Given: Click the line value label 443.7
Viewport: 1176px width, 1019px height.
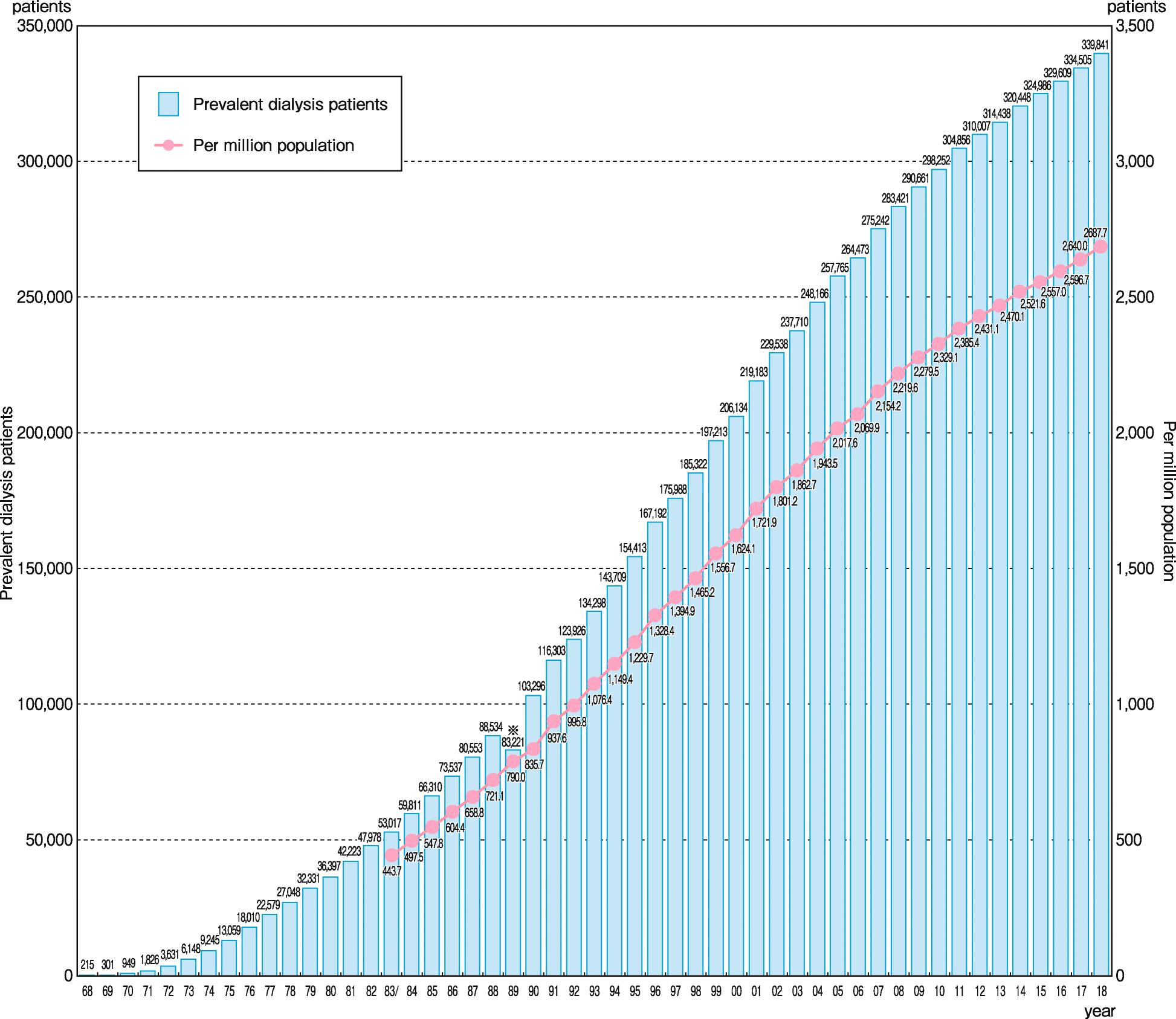Looking at the screenshot, I should click(392, 871).
